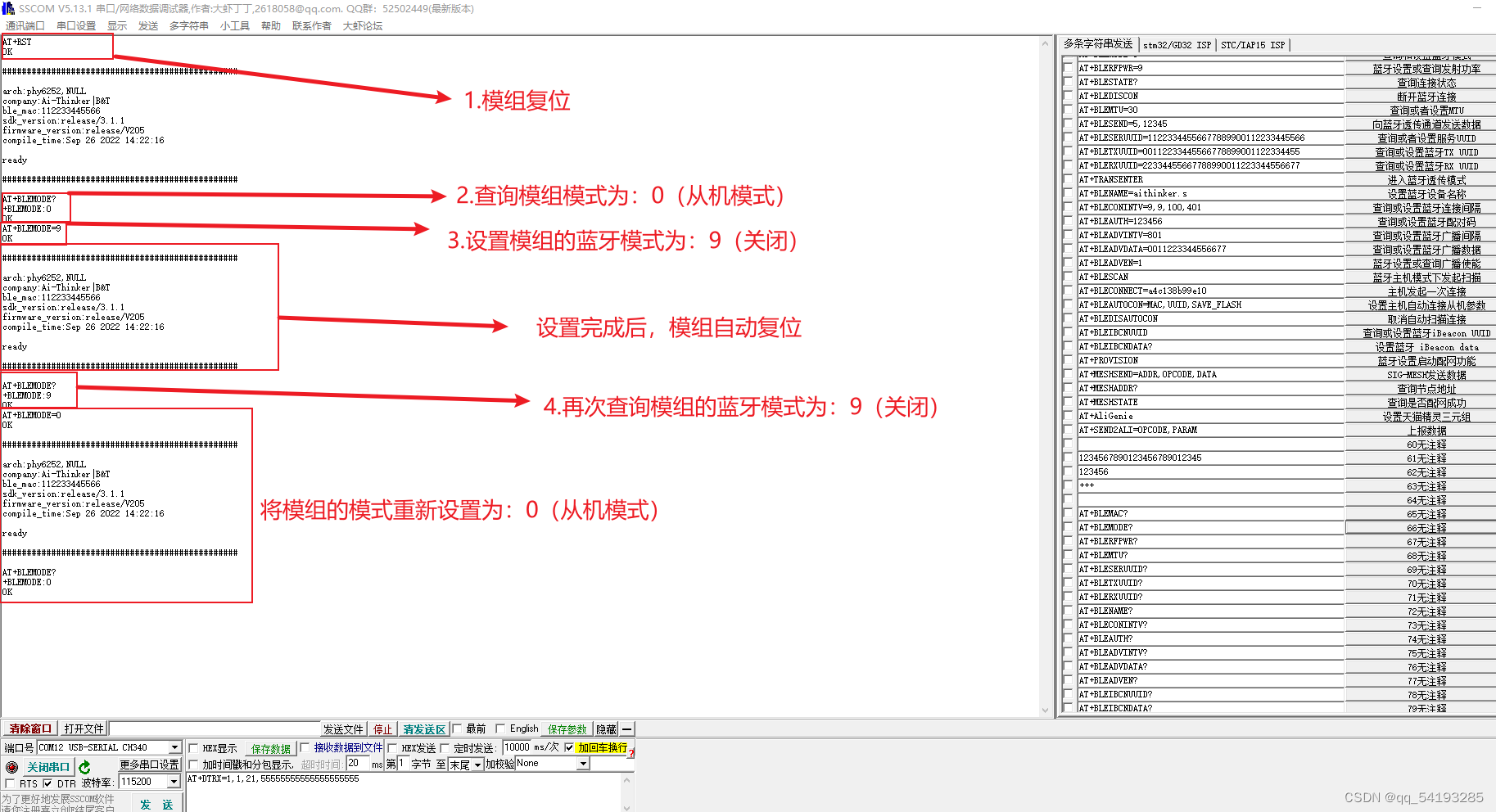Collapse panel with the dash button beside 隐藏

point(626,729)
